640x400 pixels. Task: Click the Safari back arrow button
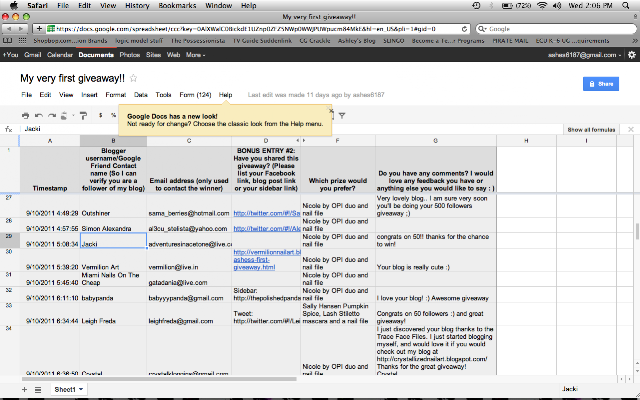point(9,29)
